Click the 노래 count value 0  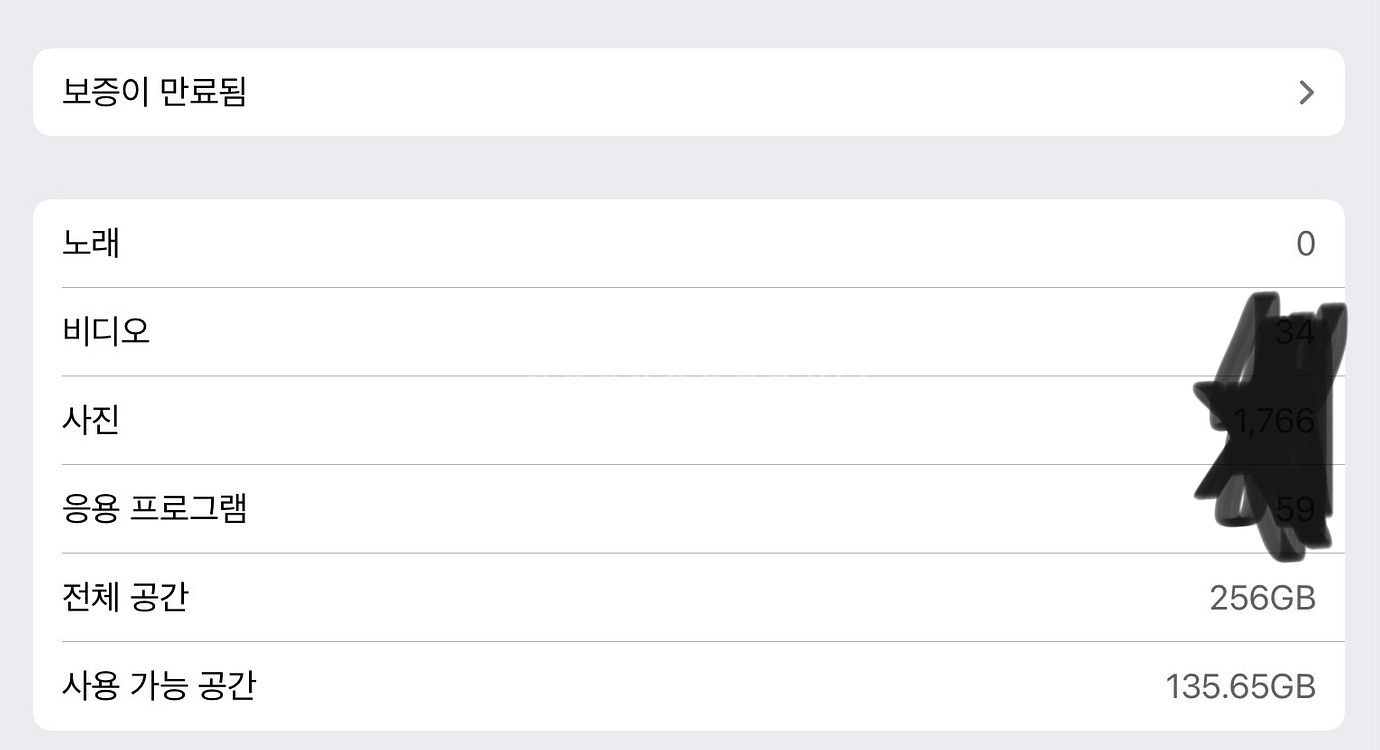[x=1305, y=244]
